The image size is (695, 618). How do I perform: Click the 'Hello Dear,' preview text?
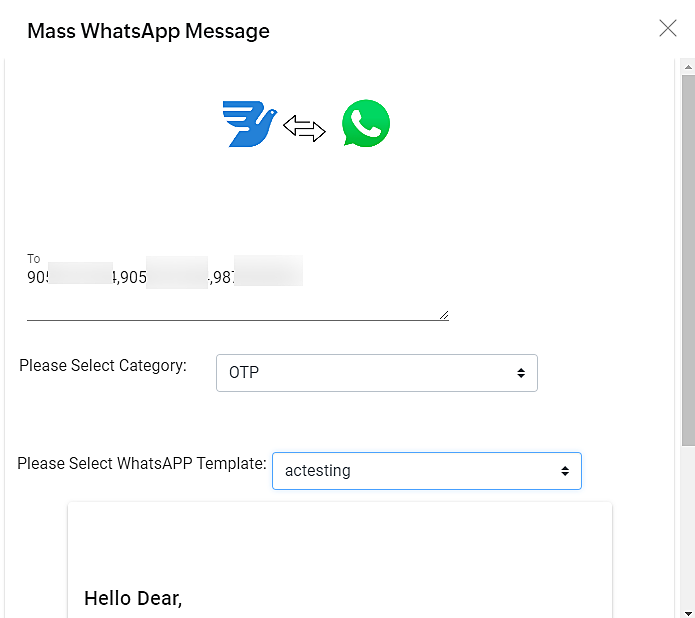pos(133,599)
